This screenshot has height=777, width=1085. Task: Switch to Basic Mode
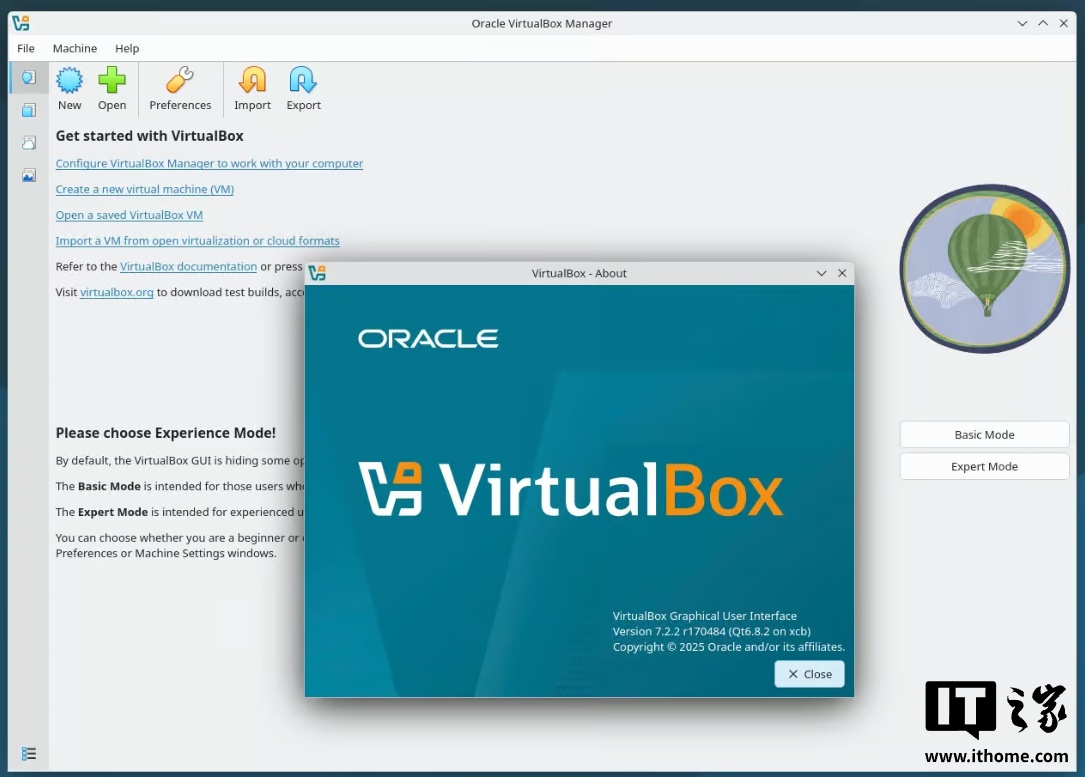(x=984, y=433)
